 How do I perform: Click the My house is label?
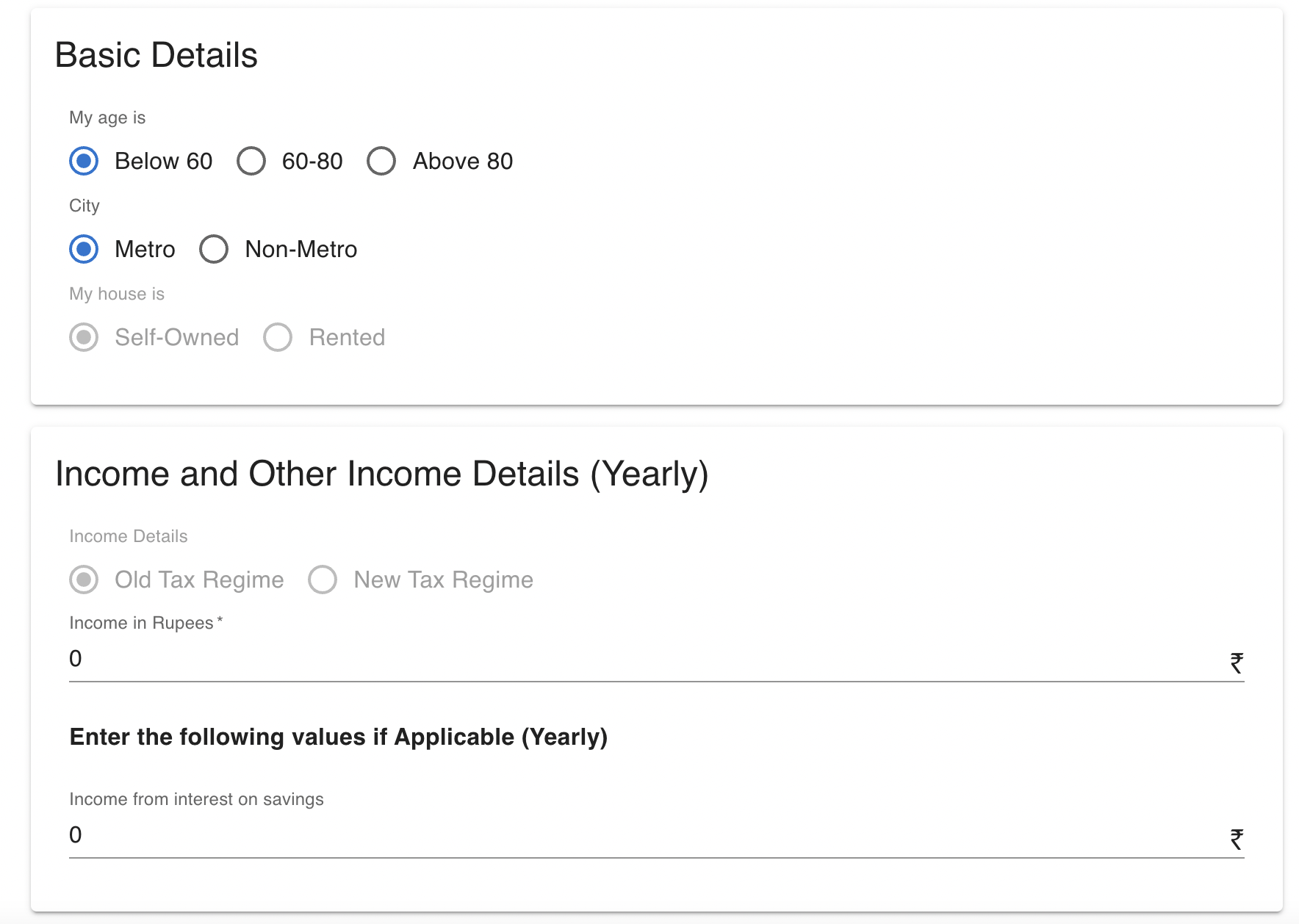116,294
